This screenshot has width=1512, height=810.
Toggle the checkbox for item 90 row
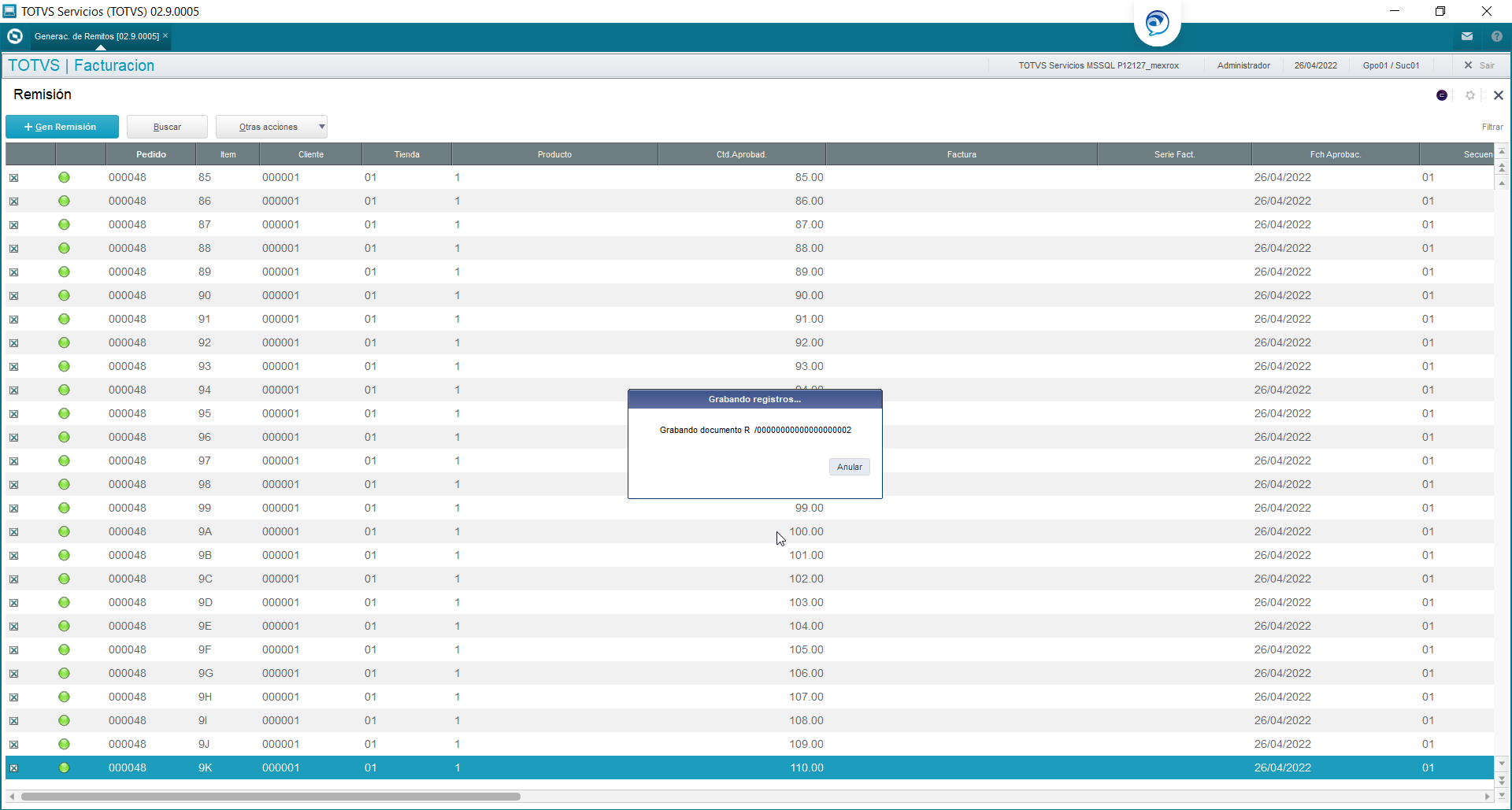(x=13, y=296)
